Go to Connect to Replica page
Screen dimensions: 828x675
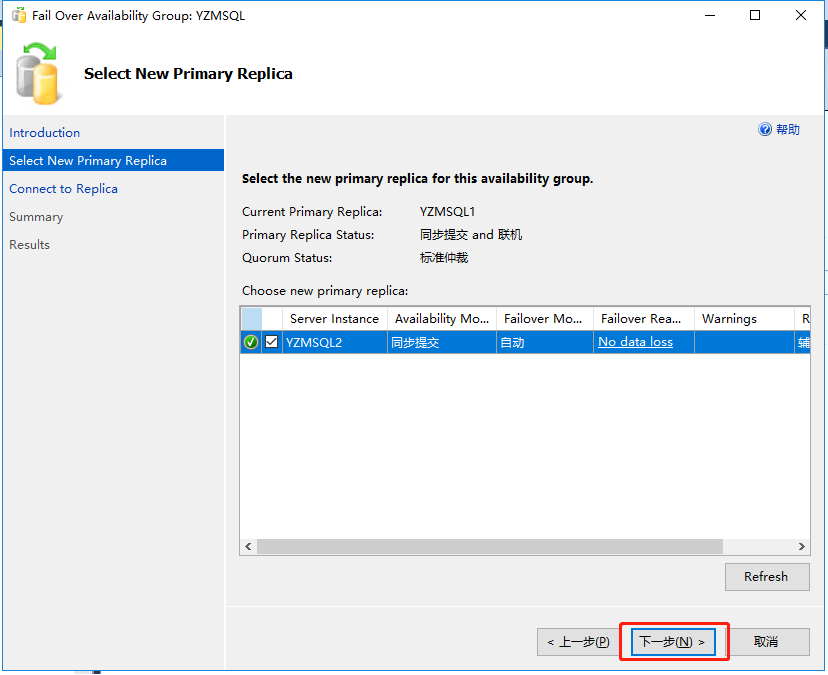[64, 189]
